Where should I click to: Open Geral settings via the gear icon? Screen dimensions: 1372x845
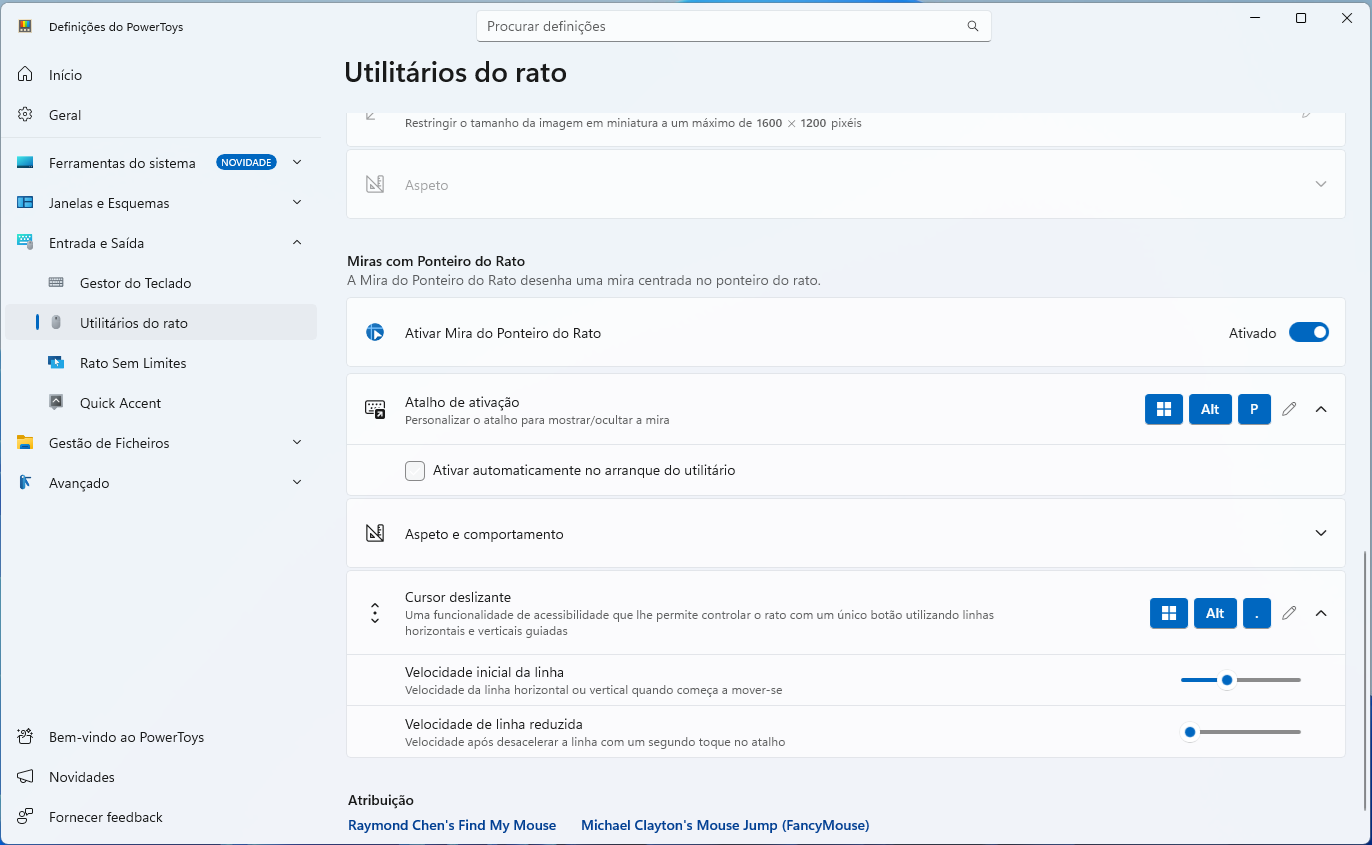coord(26,115)
